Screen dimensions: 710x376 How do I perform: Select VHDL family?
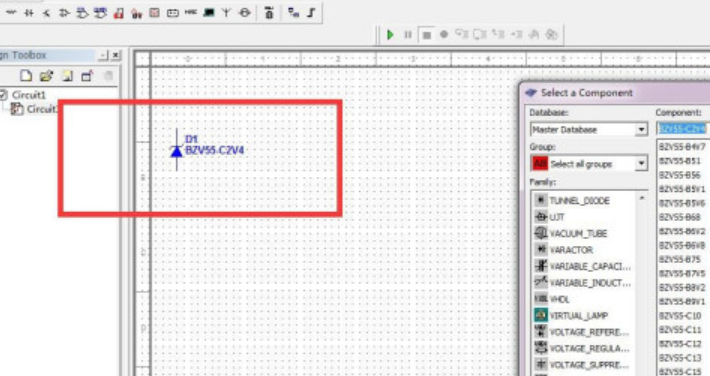560,299
